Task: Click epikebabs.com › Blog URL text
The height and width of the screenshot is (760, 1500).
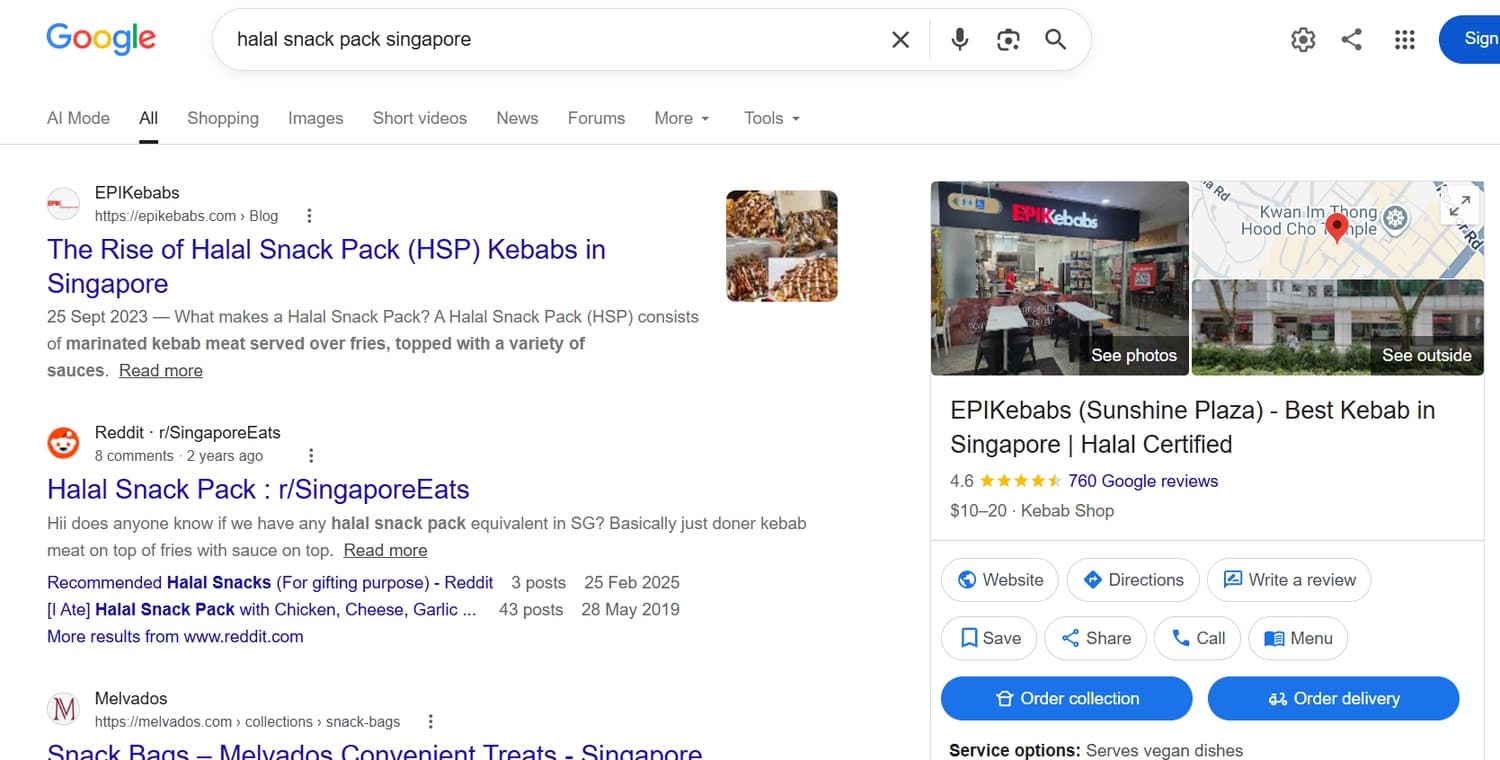Action: [186, 216]
